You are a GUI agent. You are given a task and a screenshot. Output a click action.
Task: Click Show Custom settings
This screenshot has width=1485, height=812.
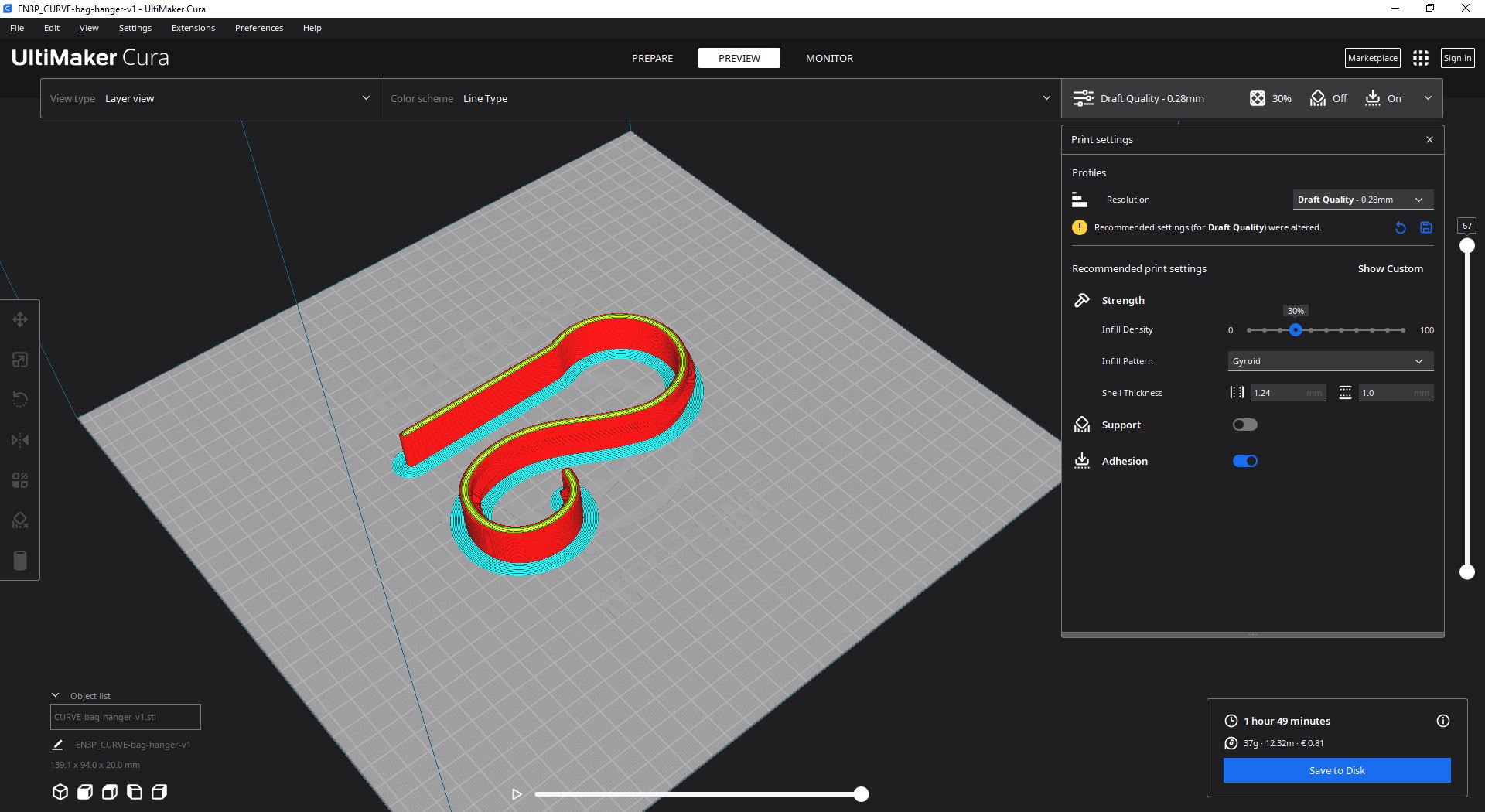pyautogui.click(x=1390, y=268)
